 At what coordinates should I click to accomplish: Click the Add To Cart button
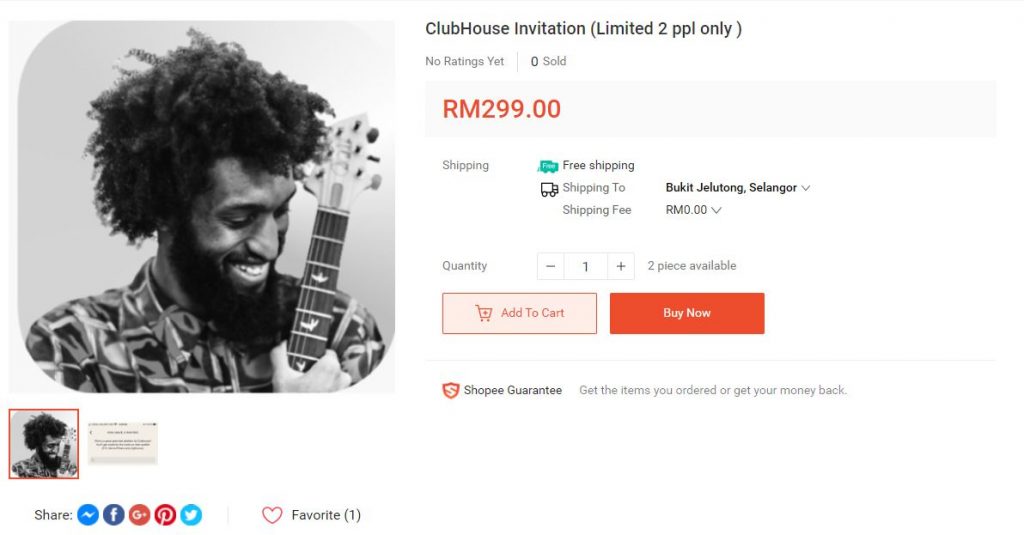coord(519,313)
